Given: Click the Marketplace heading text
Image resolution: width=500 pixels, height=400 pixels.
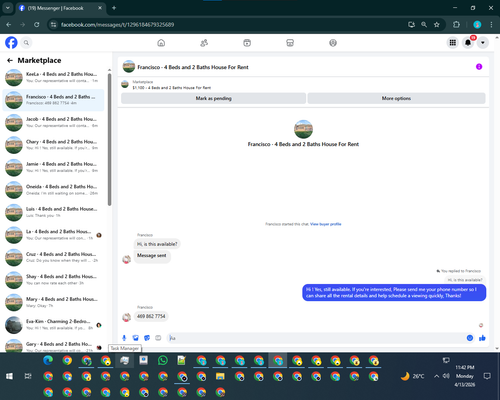Looking at the screenshot, I should tap(39, 60).
